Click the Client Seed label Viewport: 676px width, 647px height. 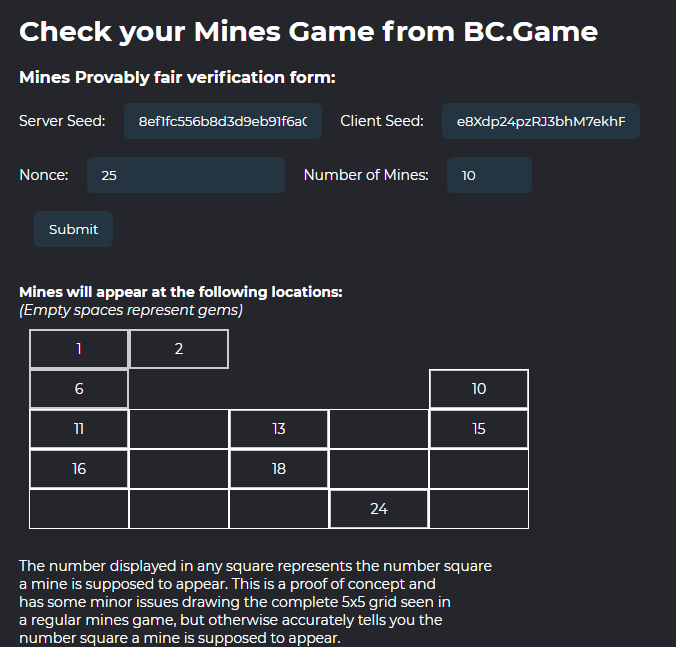(382, 121)
